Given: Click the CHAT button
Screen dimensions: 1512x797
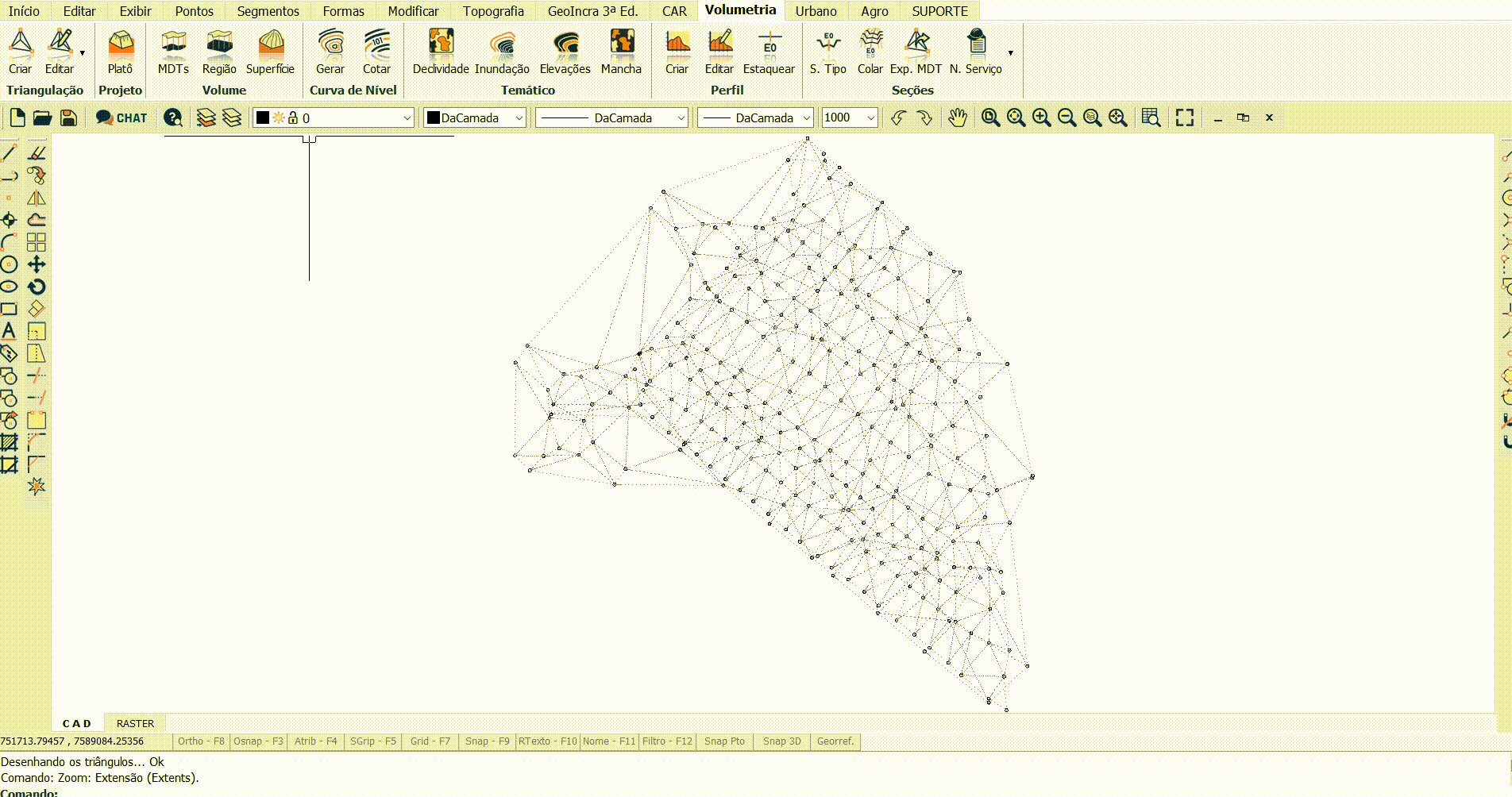Looking at the screenshot, I should [x=121, y=117].
